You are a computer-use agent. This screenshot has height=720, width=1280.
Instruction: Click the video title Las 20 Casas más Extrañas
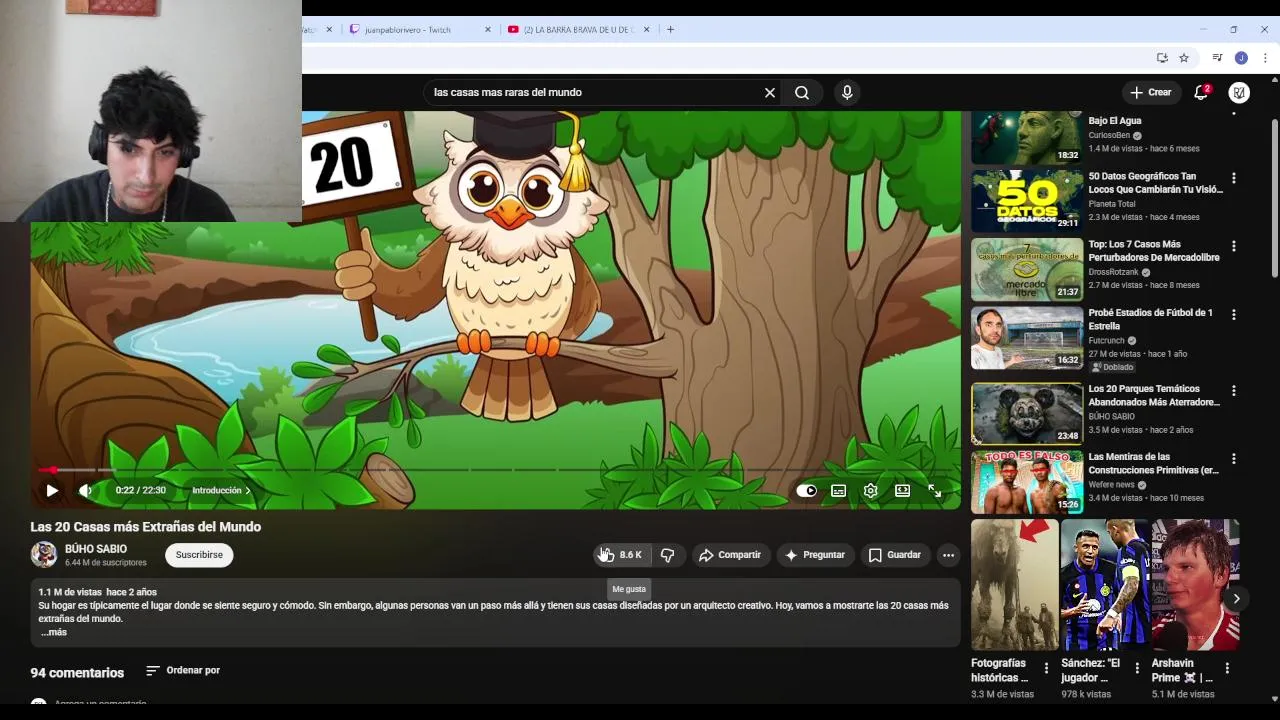click(146, 527)
